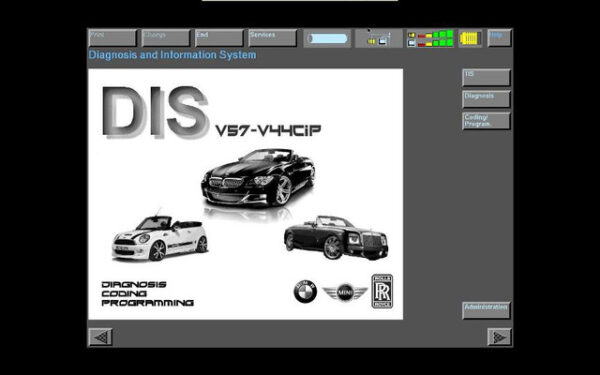Open the Help button

click(499, 38)
